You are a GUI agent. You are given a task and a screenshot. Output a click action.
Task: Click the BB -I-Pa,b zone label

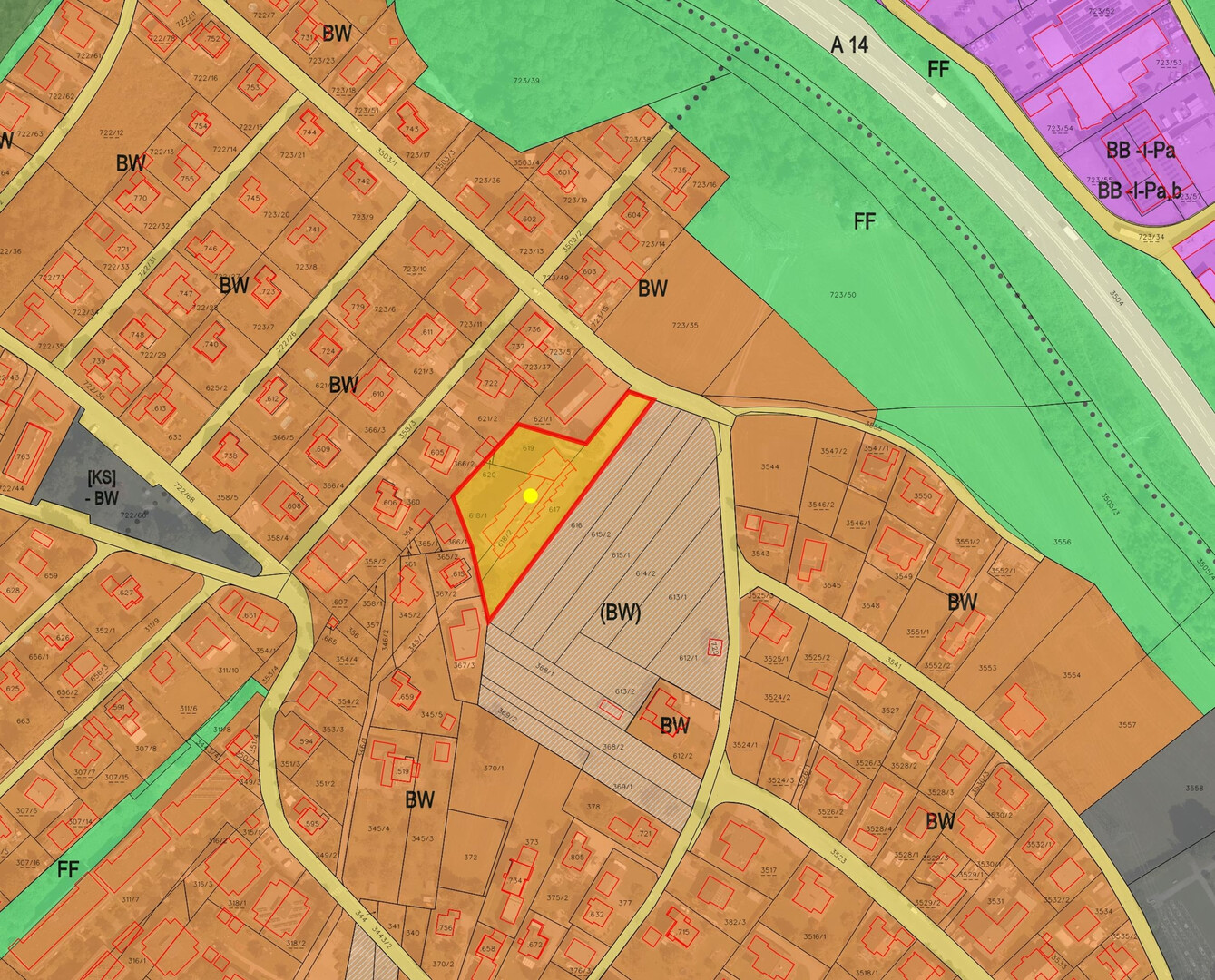click(x=1140, y=191)
